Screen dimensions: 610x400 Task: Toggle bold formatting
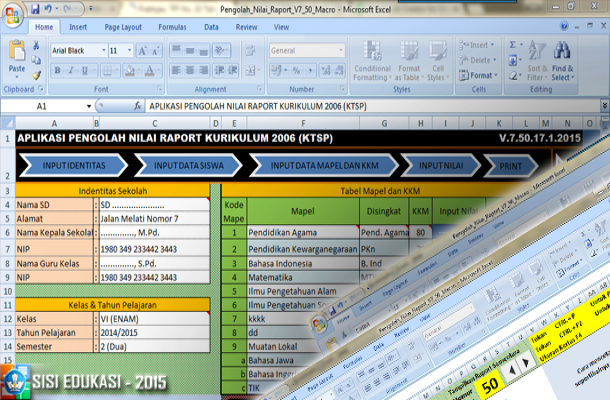58,70
